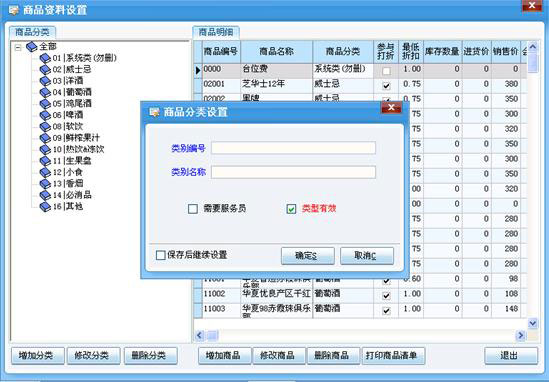Image resolution: width=549 pixels, height=382 pixels.
Task: Click the book icon for 04 葡萄酒
Action: 45,92
